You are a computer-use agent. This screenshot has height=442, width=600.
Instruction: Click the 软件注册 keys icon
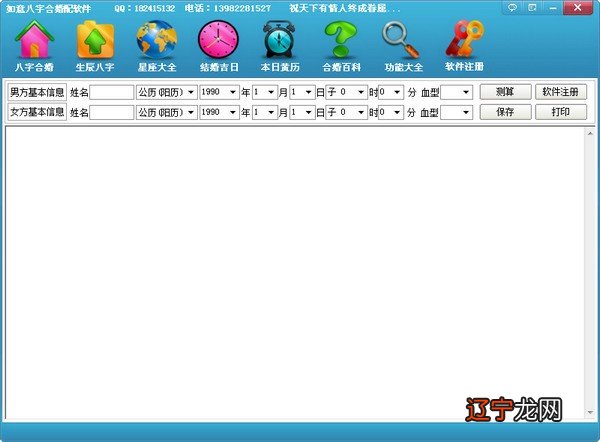(464, 41)
